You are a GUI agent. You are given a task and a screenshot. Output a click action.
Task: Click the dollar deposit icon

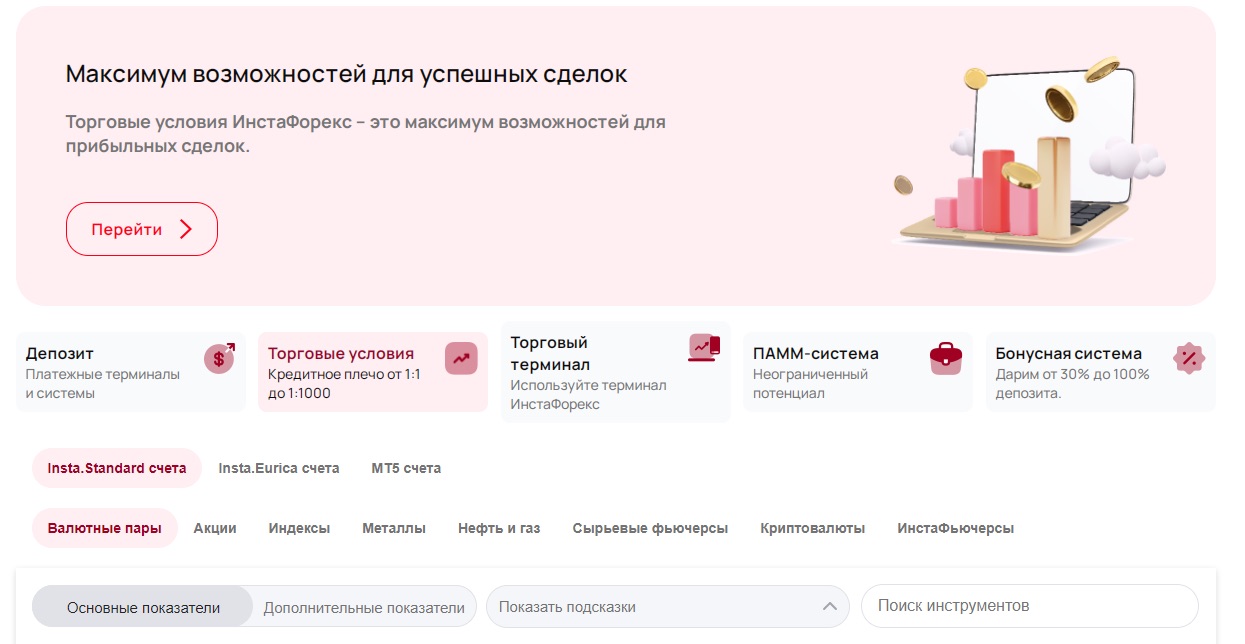pyautogui.click(x=220, y=358)
